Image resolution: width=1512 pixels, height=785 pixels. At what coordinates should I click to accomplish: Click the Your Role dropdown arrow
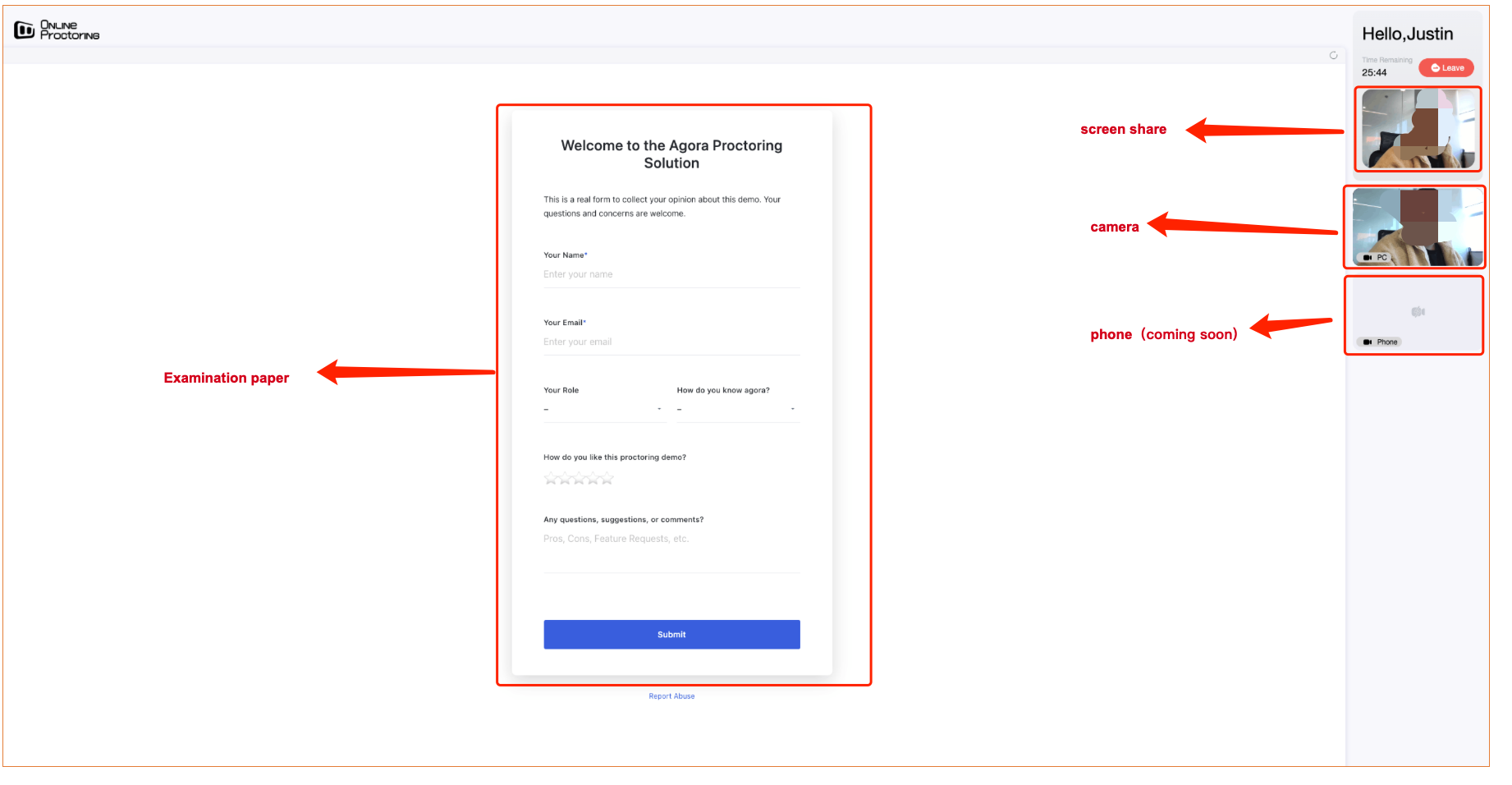(x=659, y=409)
